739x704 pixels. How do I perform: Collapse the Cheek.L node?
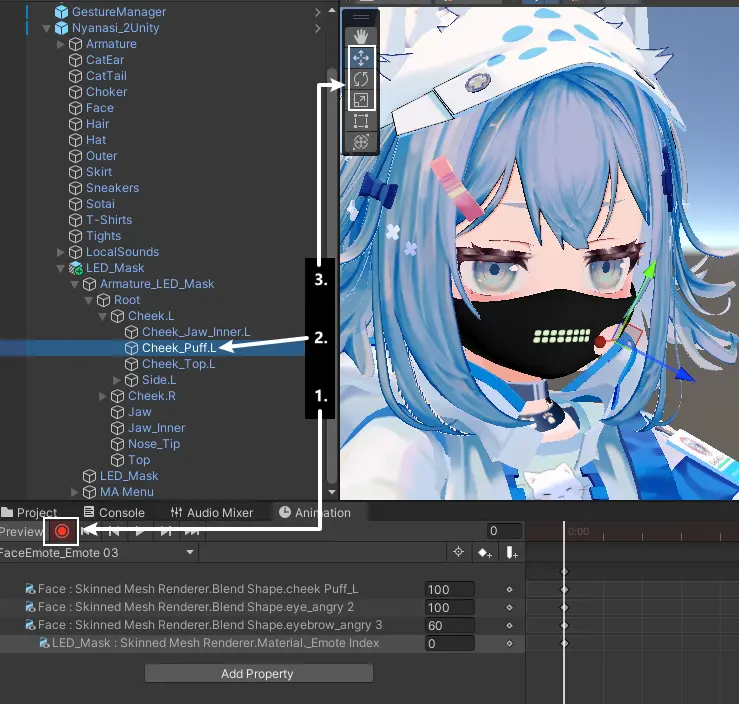click(102, 316)
